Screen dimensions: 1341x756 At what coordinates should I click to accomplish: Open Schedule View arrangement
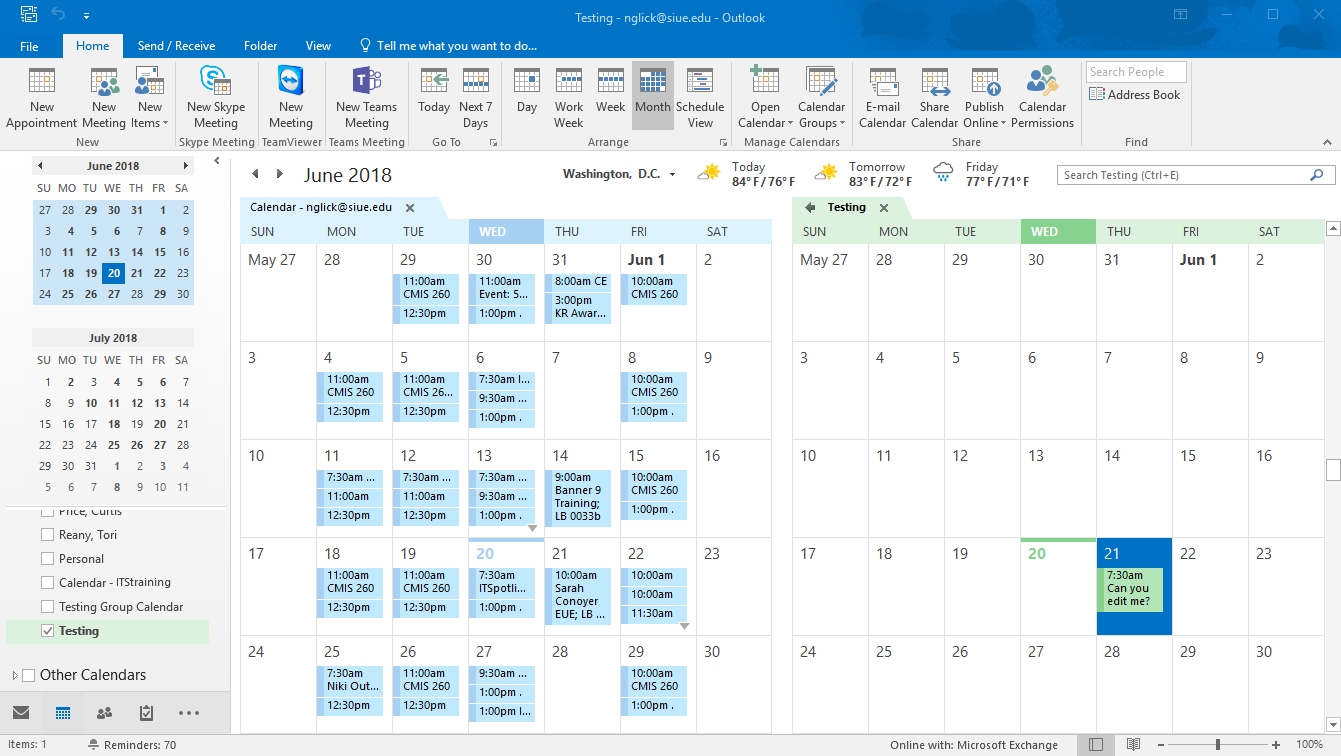point(700,98)
